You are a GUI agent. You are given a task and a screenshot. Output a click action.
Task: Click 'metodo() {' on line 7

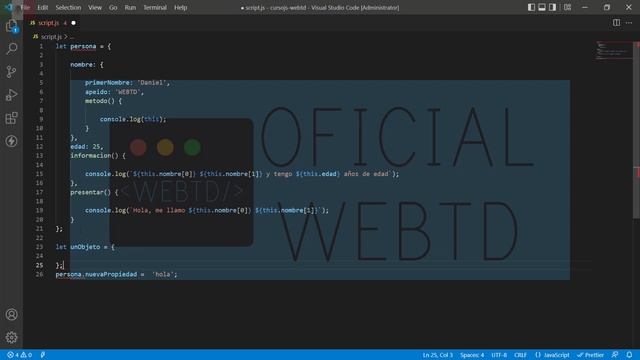(103, 101)
